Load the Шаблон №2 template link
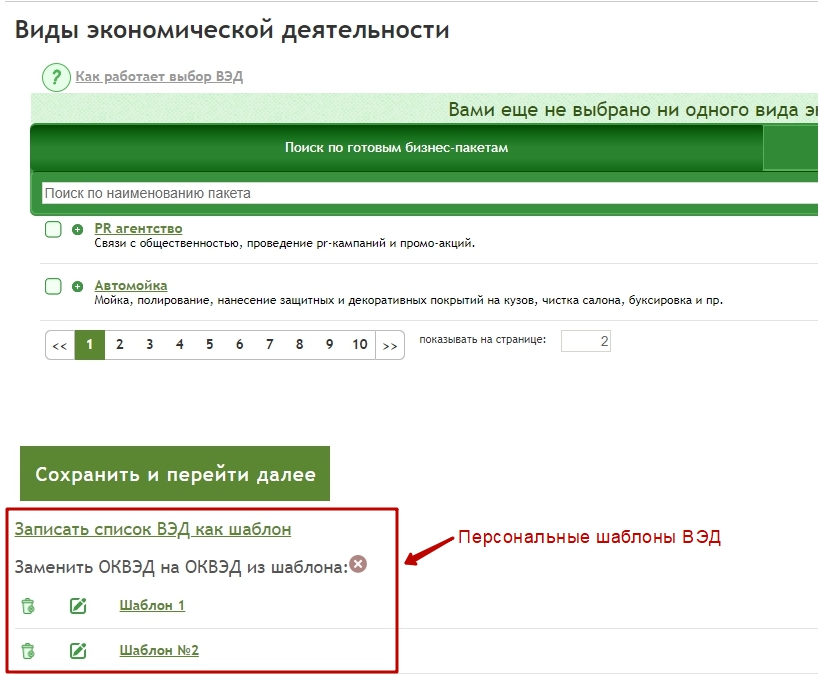823x678 pixels. pos(159,651)
